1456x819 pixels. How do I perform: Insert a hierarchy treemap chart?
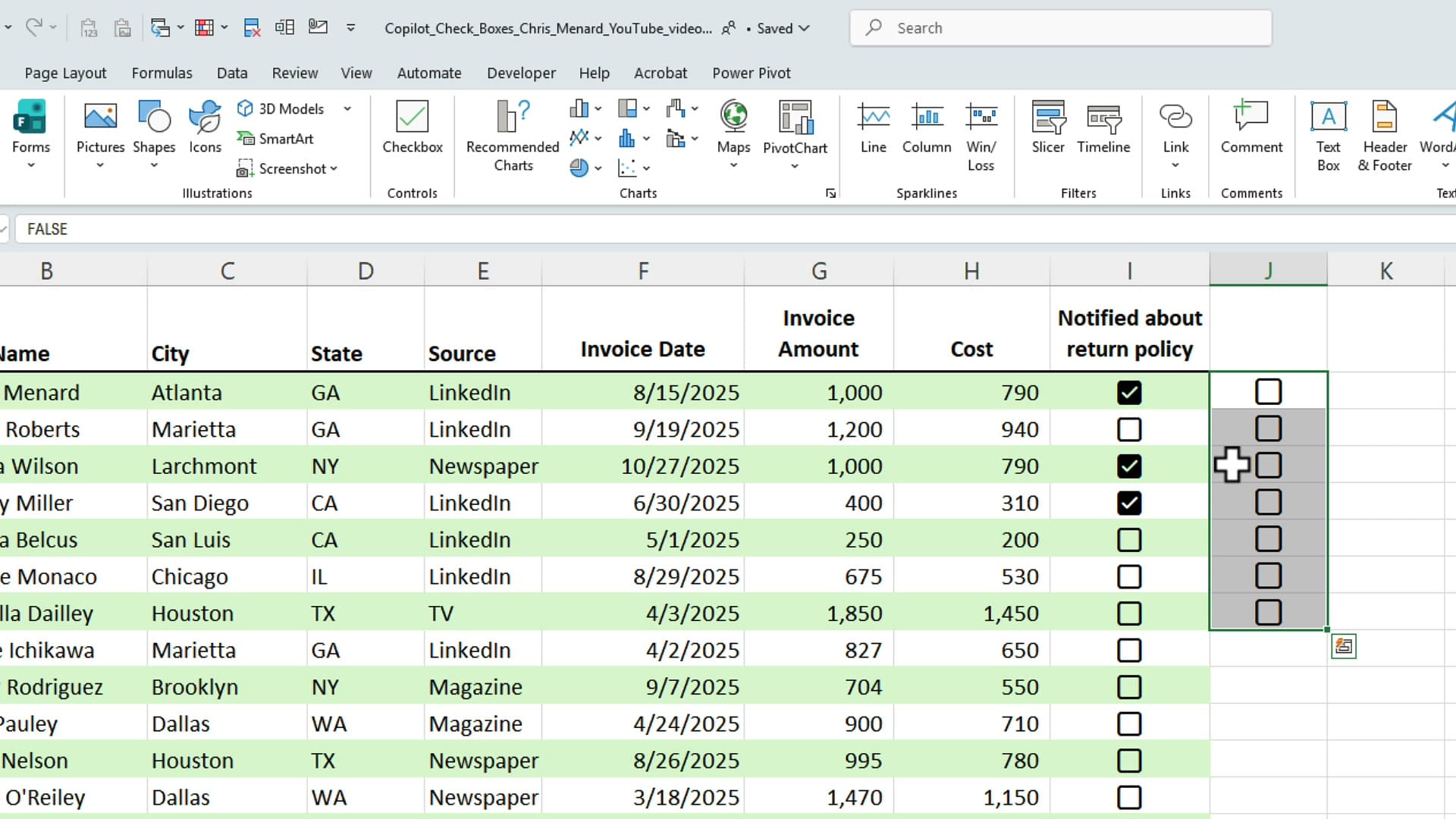click(628, 108)
